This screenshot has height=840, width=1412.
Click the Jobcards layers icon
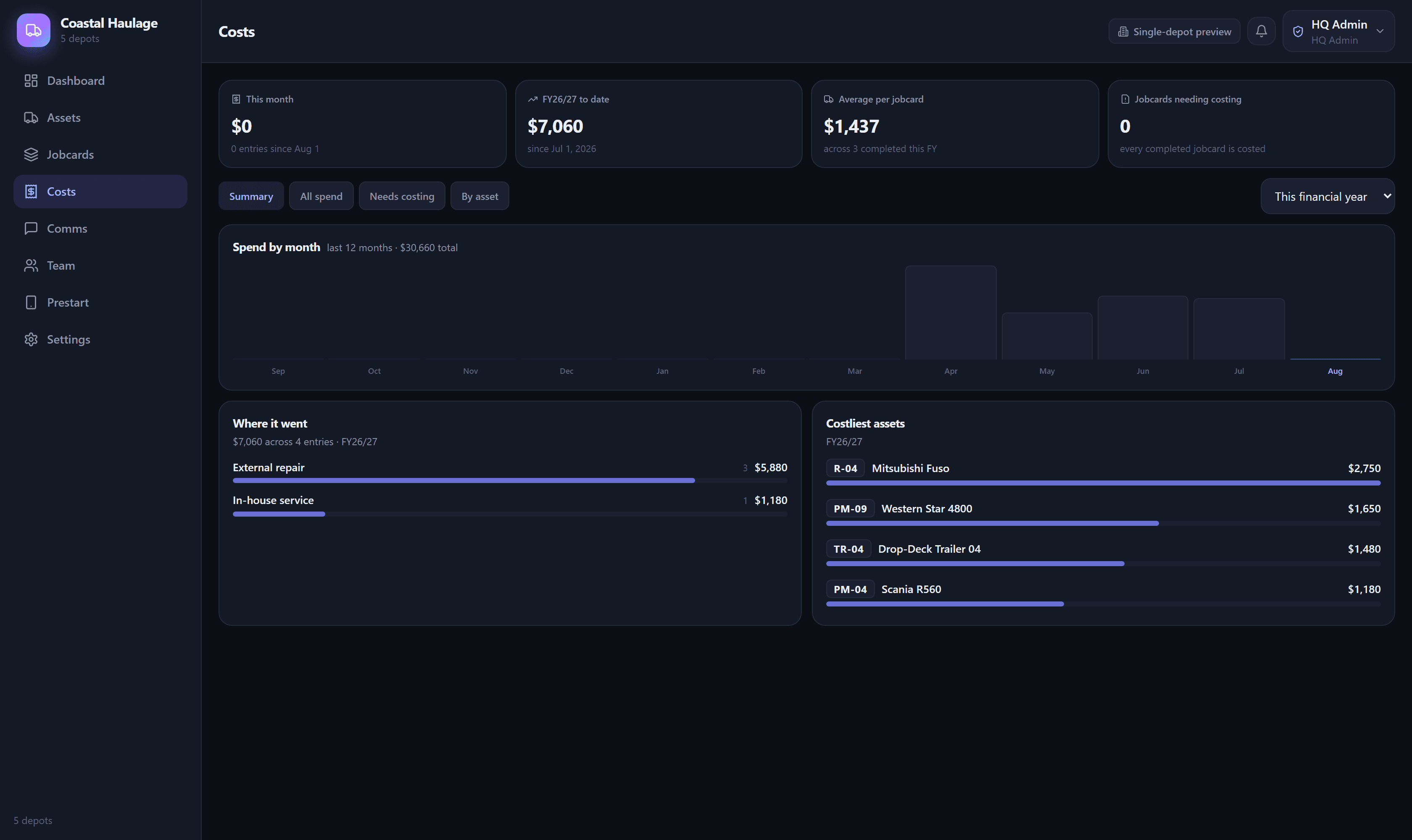coord(31,155)
